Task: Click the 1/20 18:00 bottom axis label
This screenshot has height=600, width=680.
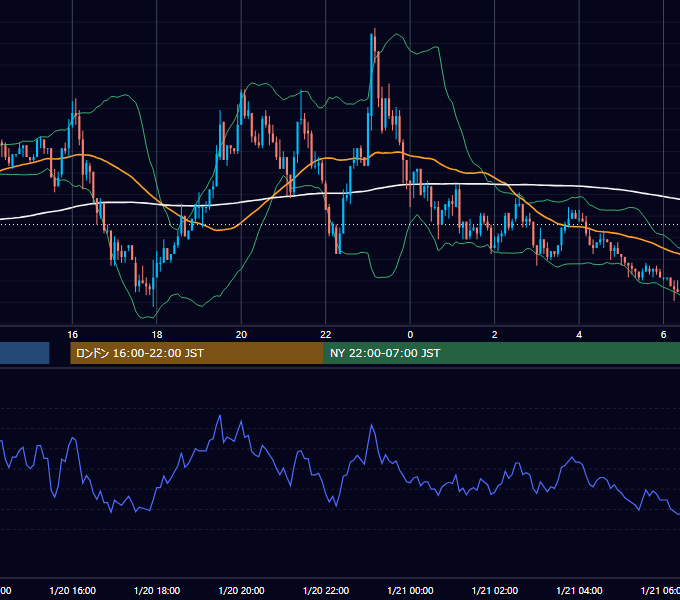Action: pyautogui.click(x=157, y=590)
